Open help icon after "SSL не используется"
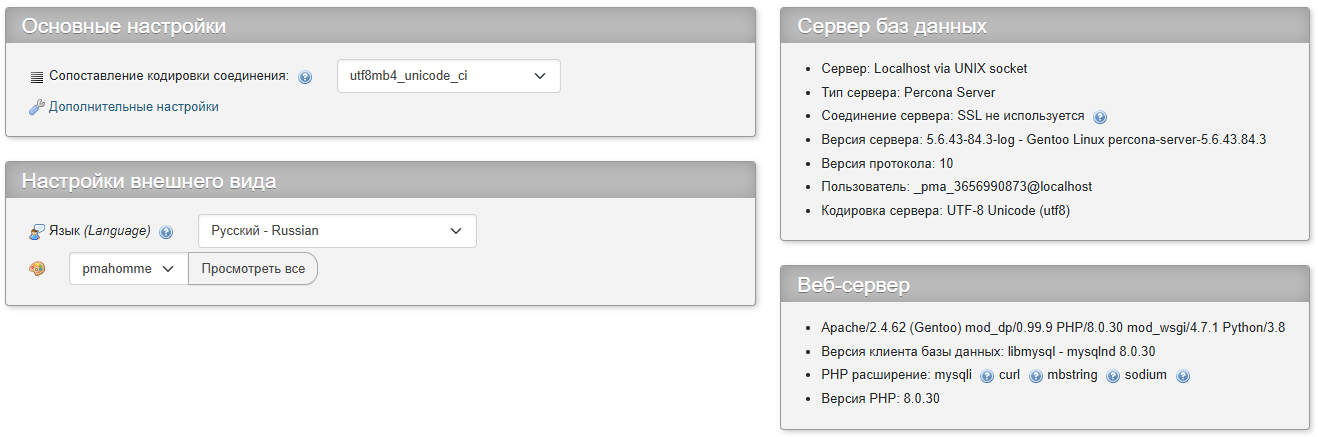The image size is (1318, 437). coord(1101,117)
